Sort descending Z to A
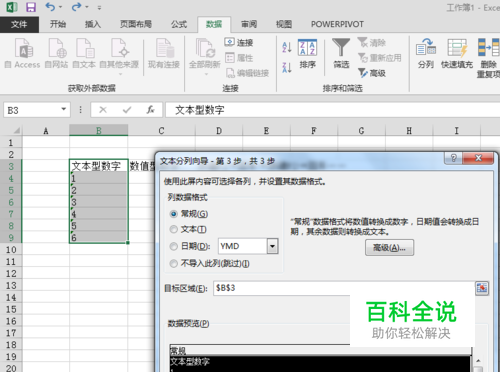This screenshot has width=500, height=372. pos(287,67)
